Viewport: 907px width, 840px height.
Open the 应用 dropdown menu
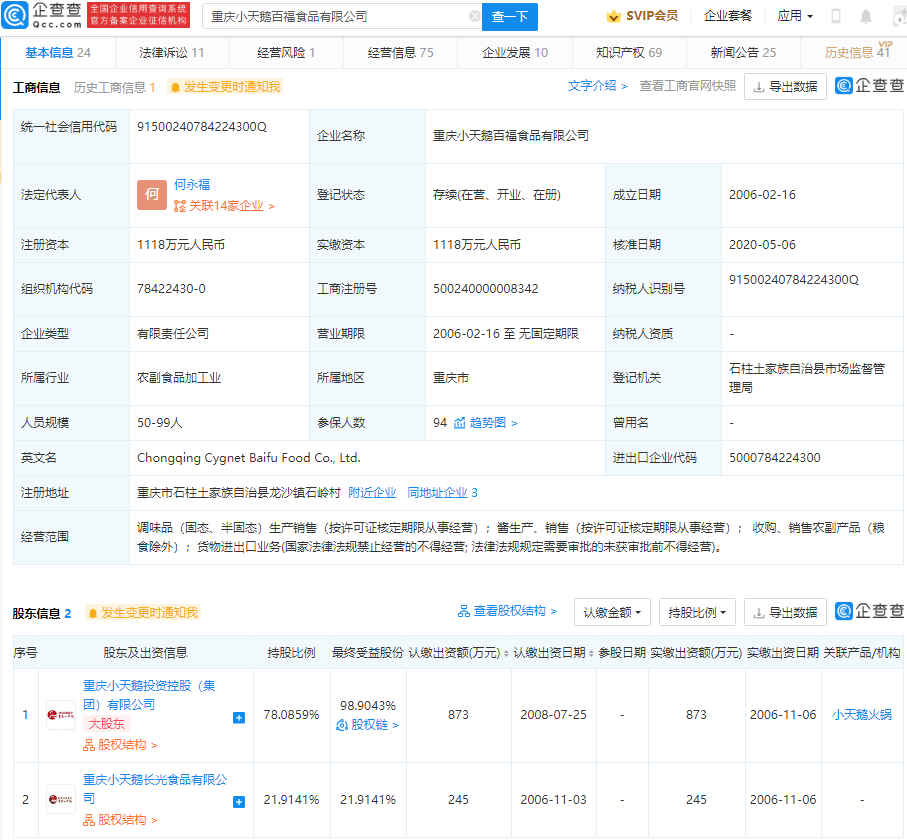pos(795,16)
